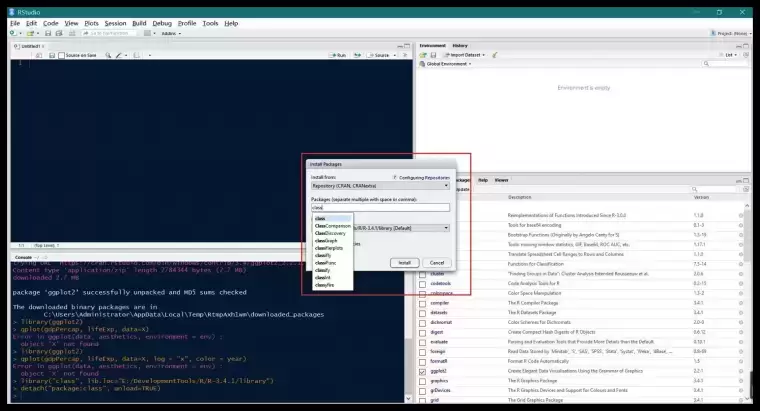This screenshot has height=411, width=760.
Task: Click the compile report notebook icon in editor
Action: [x=137, y=55]
